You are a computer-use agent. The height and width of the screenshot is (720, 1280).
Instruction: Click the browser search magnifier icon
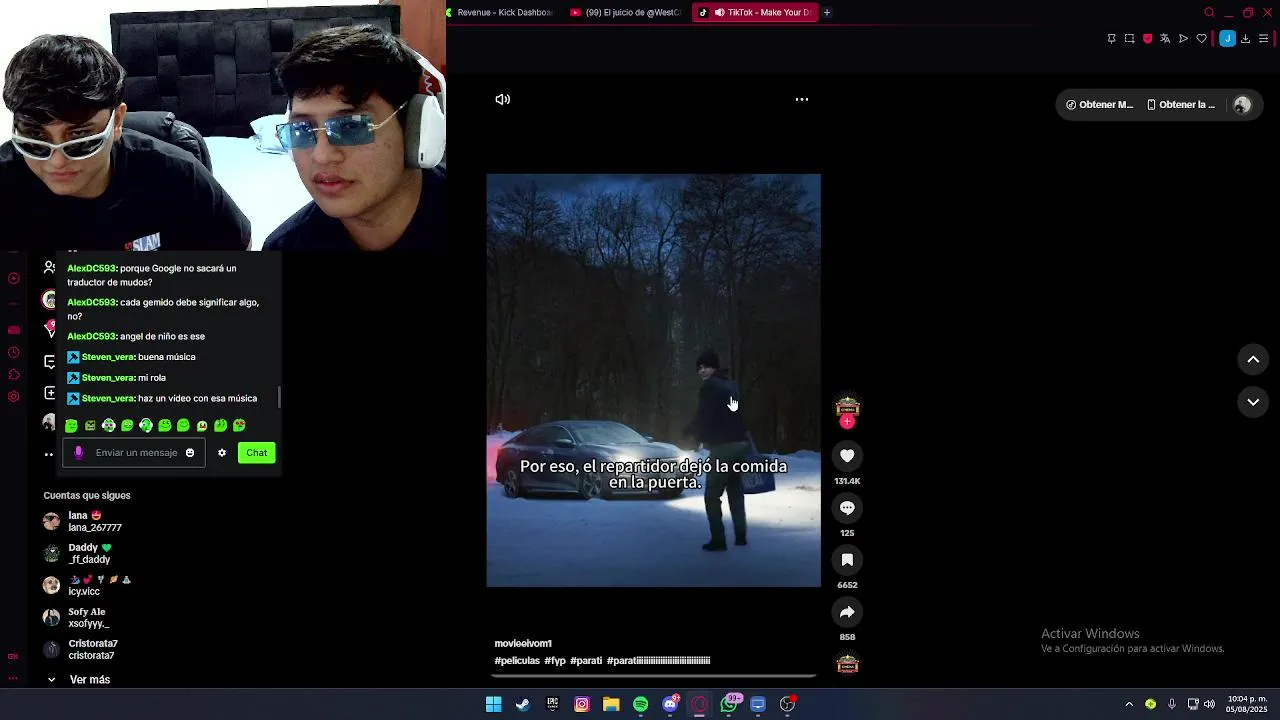[x=1209, y=12]
